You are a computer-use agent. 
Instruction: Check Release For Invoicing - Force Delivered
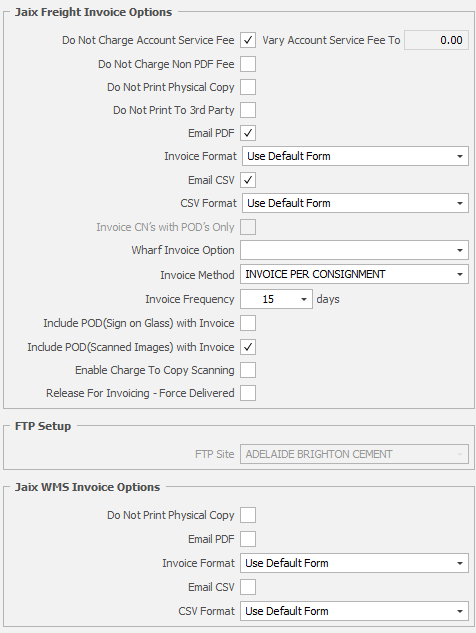(x=248, y=393)
